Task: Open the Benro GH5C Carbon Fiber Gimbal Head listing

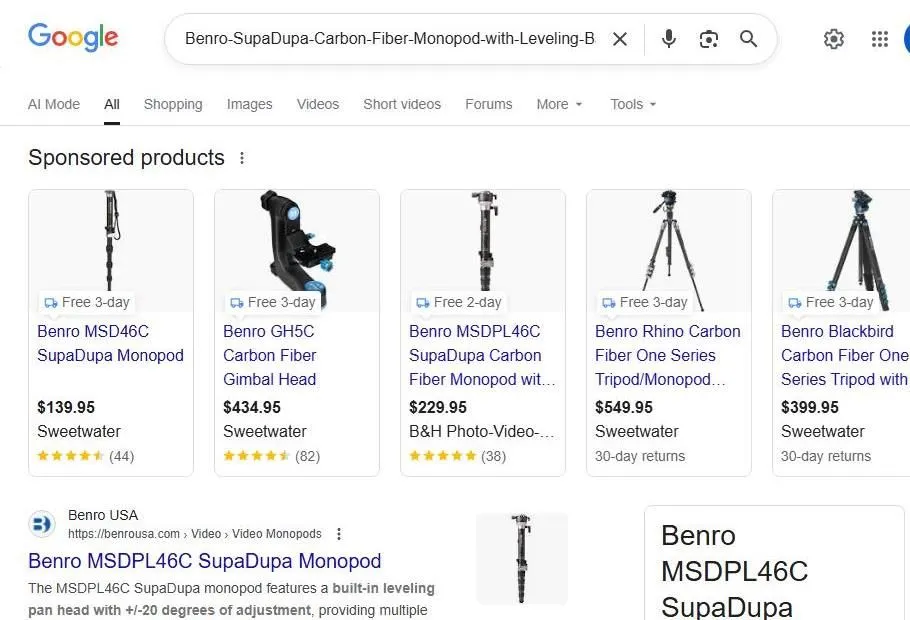Action: (x=269, y=355)
